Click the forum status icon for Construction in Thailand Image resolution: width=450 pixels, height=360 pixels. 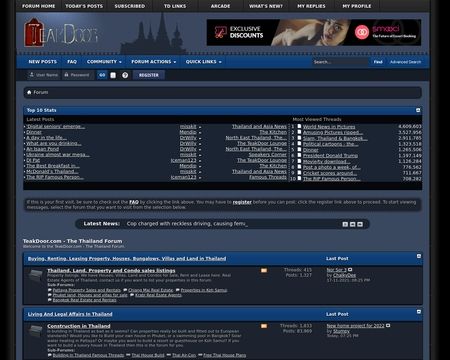[x=35, y=331]
